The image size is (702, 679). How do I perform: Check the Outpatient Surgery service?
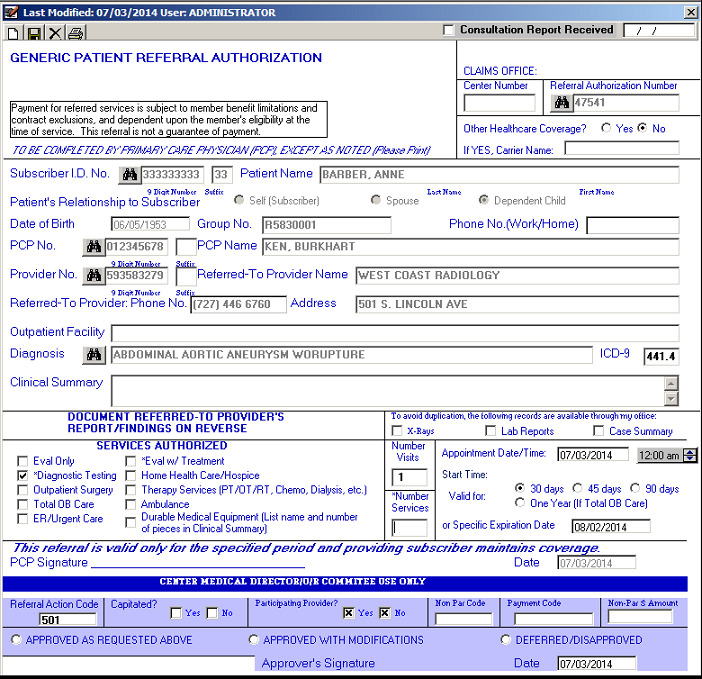[22, 490]
